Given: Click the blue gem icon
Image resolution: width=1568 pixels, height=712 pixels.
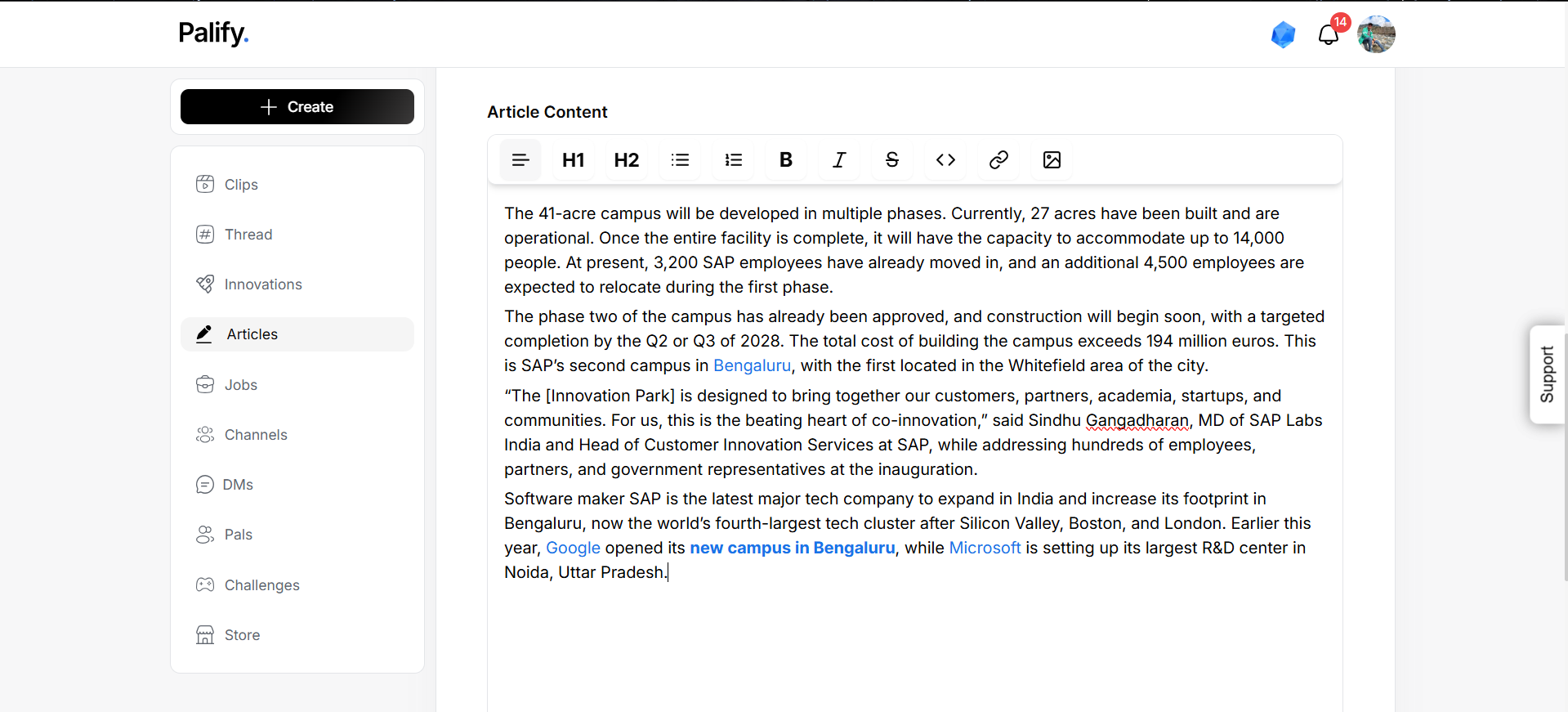Looking at the screenshot, I should coord(1284,34).
